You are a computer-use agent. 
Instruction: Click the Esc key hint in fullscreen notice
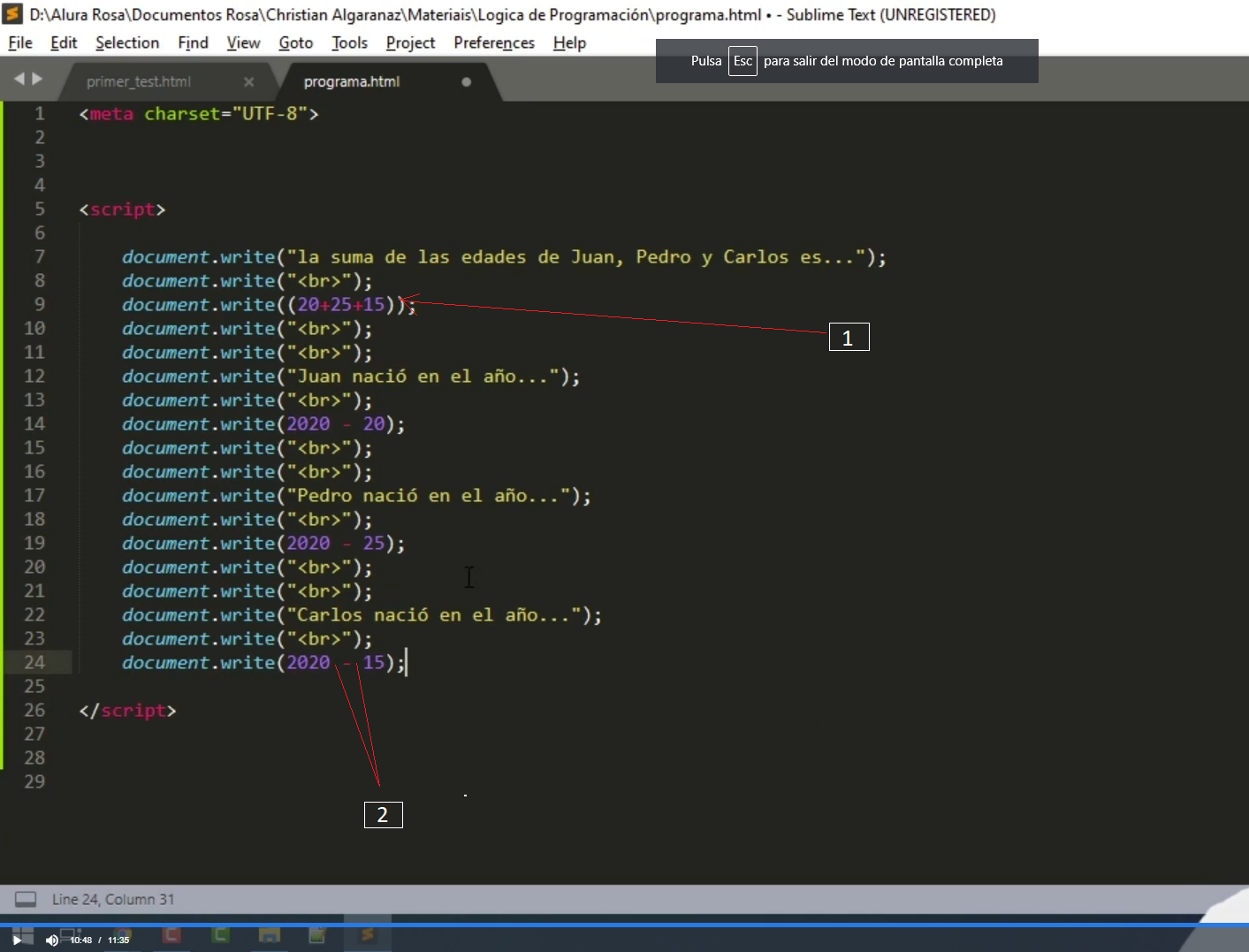[743, 61]
